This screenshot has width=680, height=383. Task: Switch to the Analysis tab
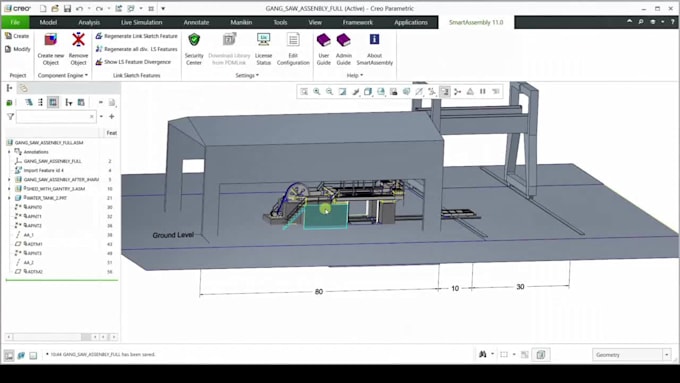pos(89,22)
